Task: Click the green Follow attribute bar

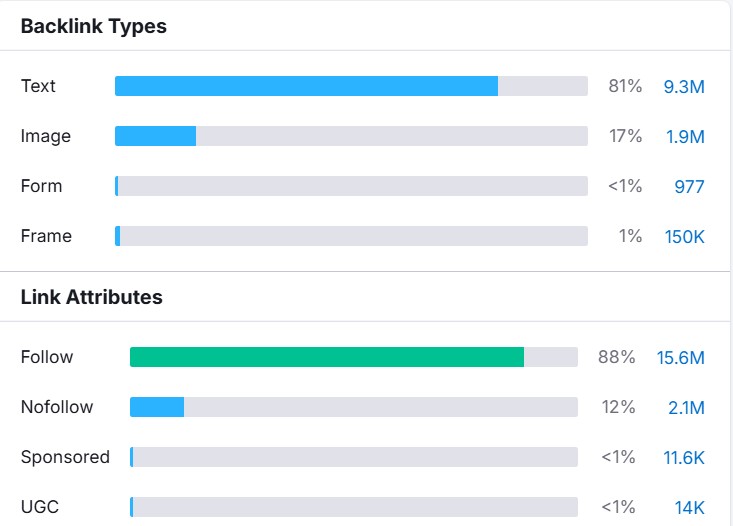Action: [327, 357]
